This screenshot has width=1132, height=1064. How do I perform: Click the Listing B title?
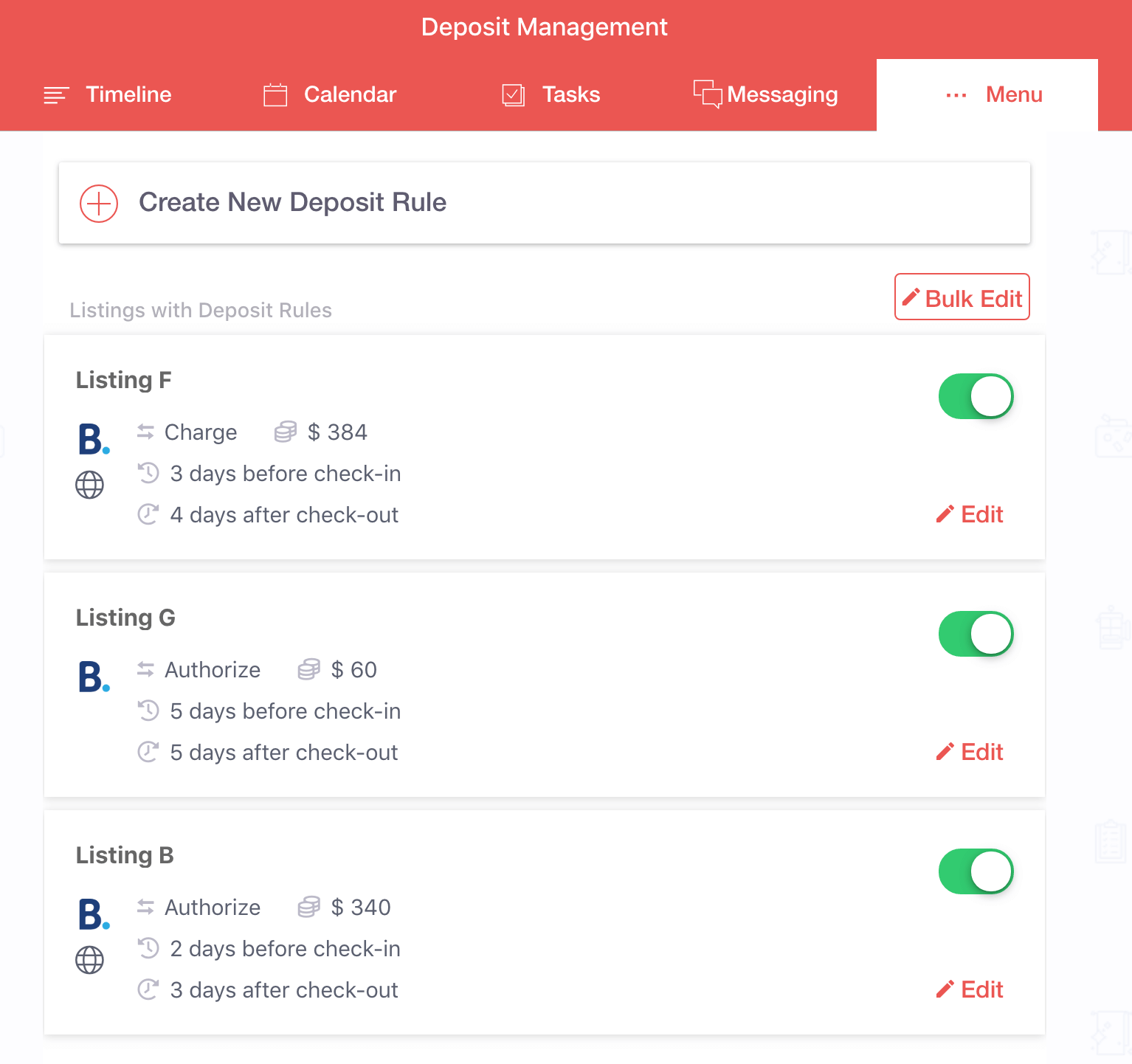(125, 855)
